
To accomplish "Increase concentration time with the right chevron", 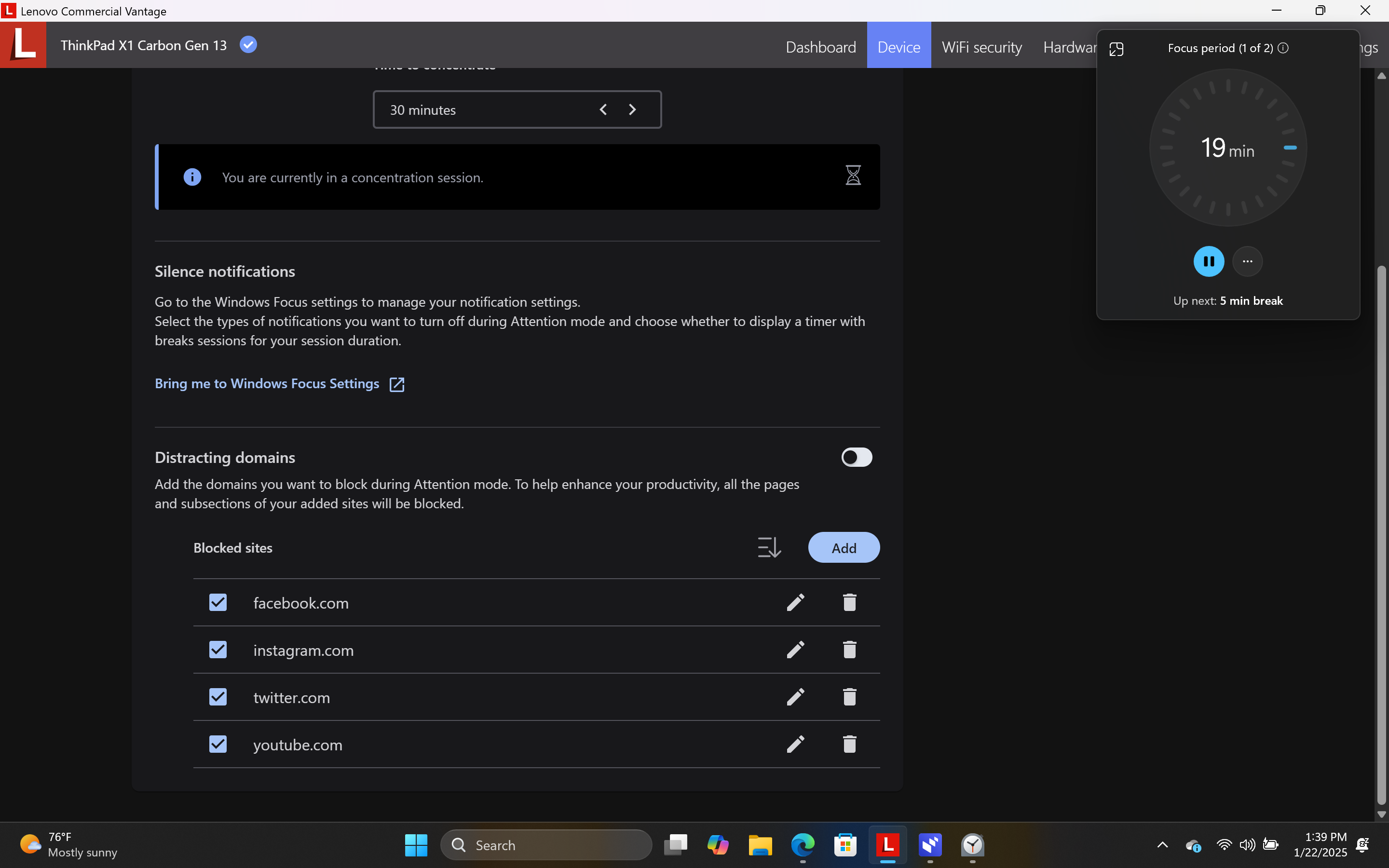I will tap(632, 109).
